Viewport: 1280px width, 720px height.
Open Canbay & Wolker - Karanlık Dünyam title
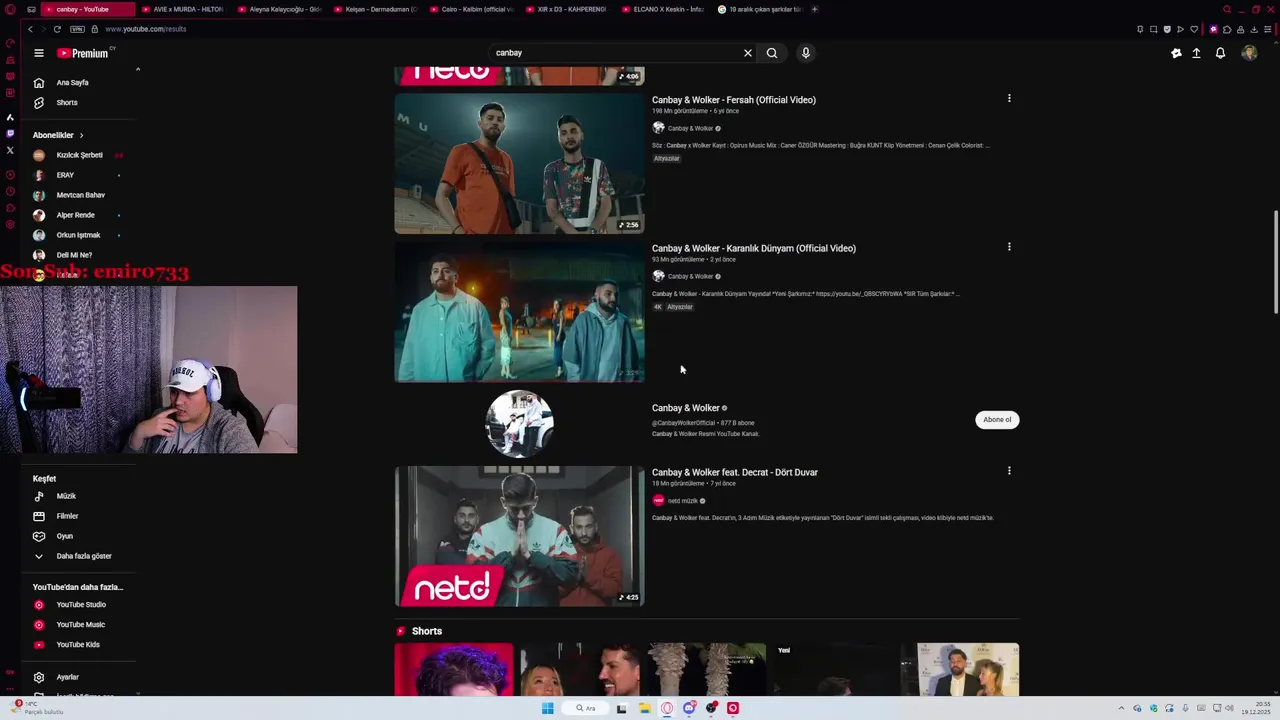tap(754, 248)
